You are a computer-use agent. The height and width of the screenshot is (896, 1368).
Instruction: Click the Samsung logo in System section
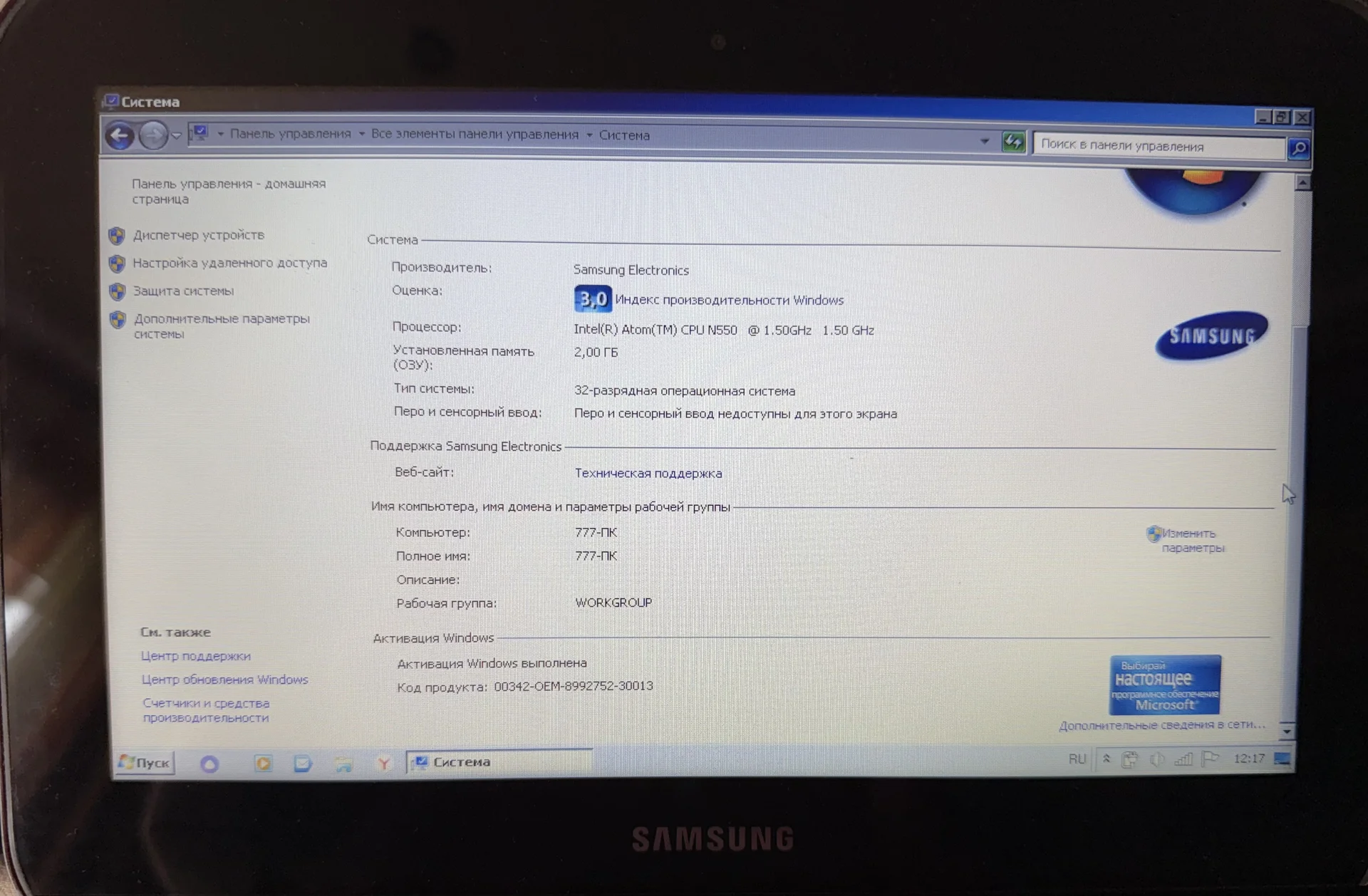pos(1211,335)
